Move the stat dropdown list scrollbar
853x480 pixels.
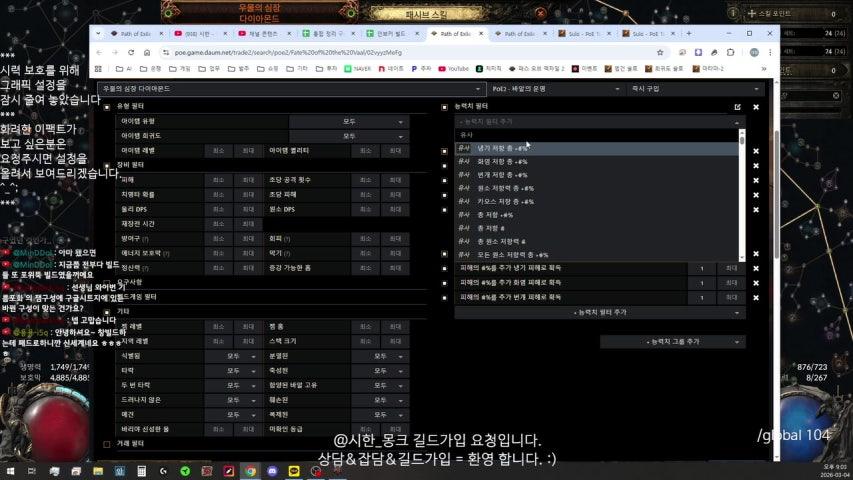pos(741,139)
